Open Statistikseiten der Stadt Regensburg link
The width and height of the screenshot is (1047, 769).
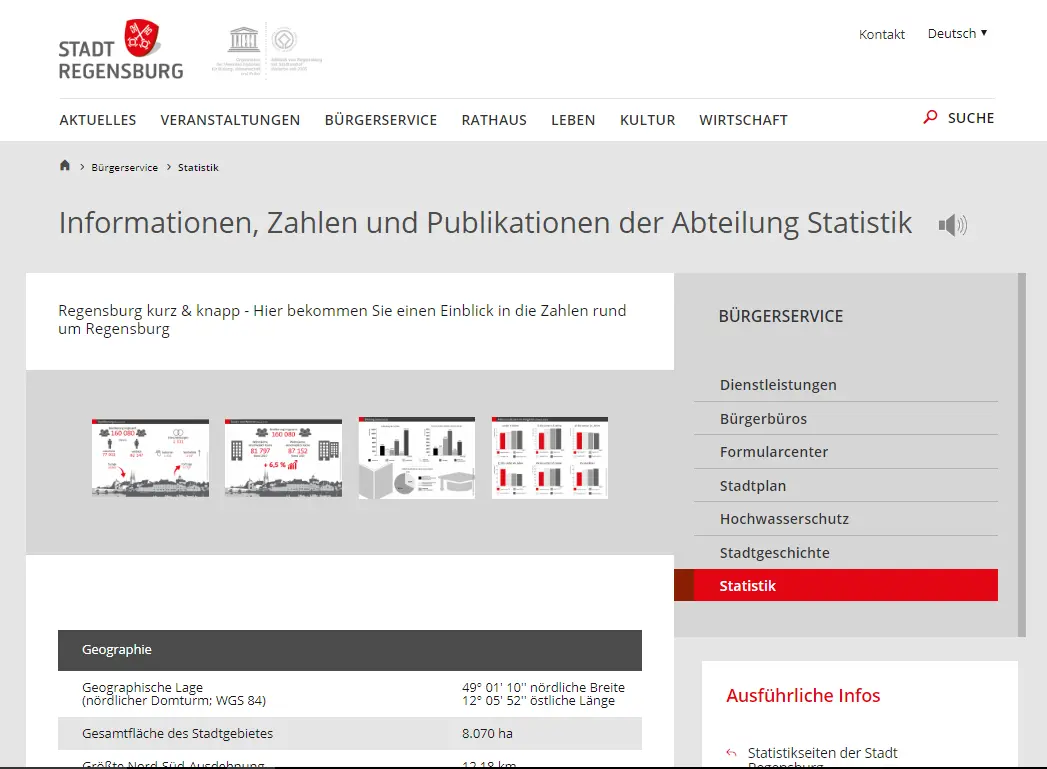(822, 753)
